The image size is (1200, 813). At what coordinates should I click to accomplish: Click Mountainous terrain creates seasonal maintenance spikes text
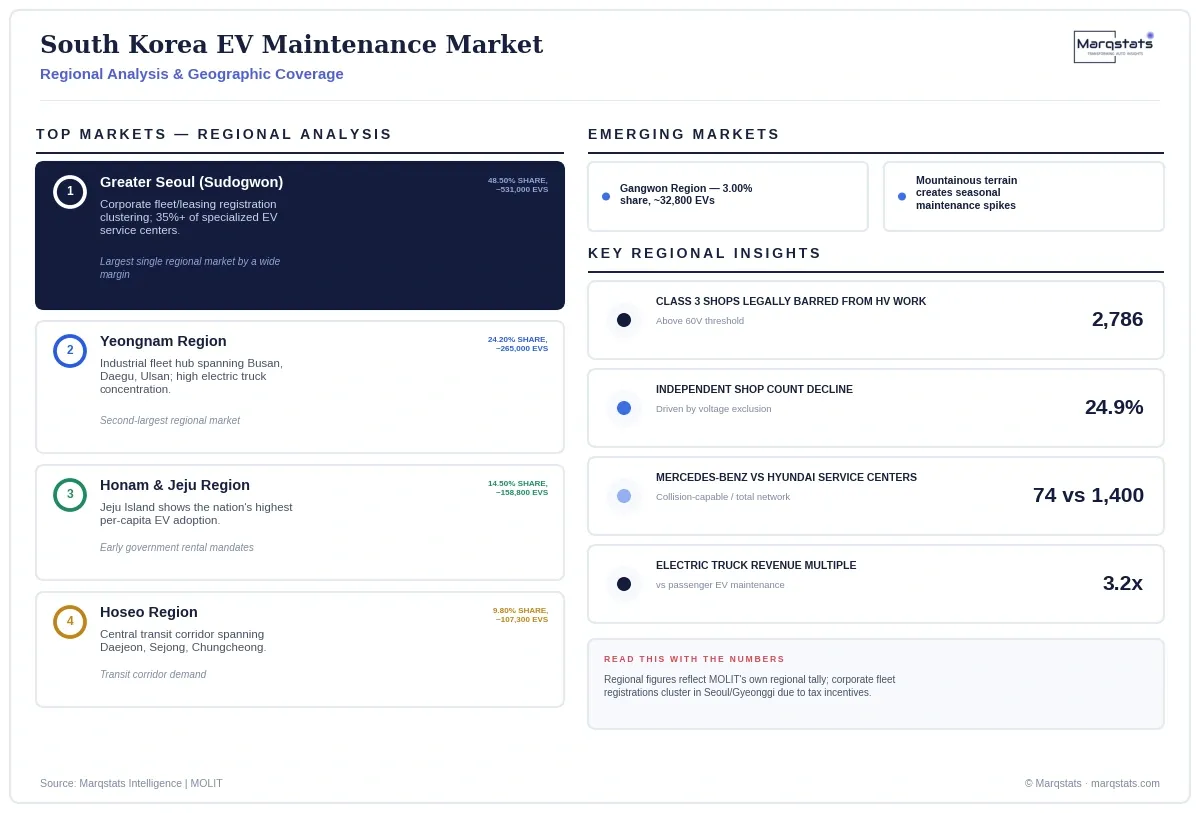tap(967, 193)
